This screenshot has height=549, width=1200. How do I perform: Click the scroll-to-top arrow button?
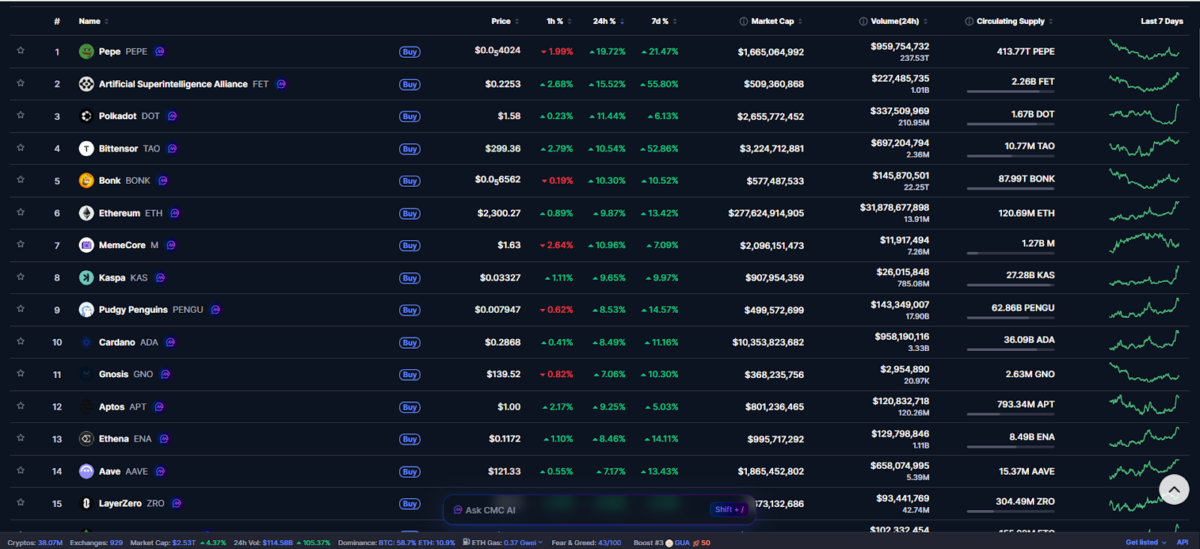(1174, 488)
